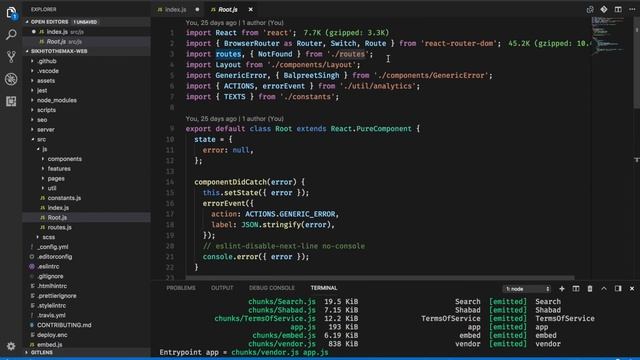The height and width of the screenshot is (360, 640).
Task: Open the DEBUG CONSOLE panel tab
Action: coord(272,288)
